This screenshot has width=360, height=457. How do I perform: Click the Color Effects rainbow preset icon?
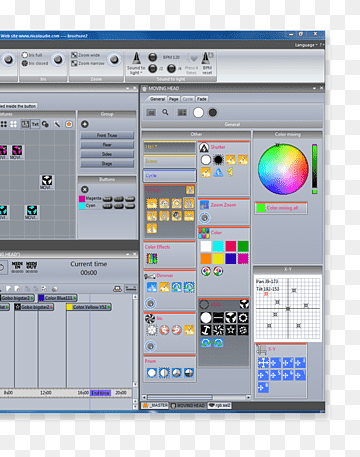click(152, 258)
